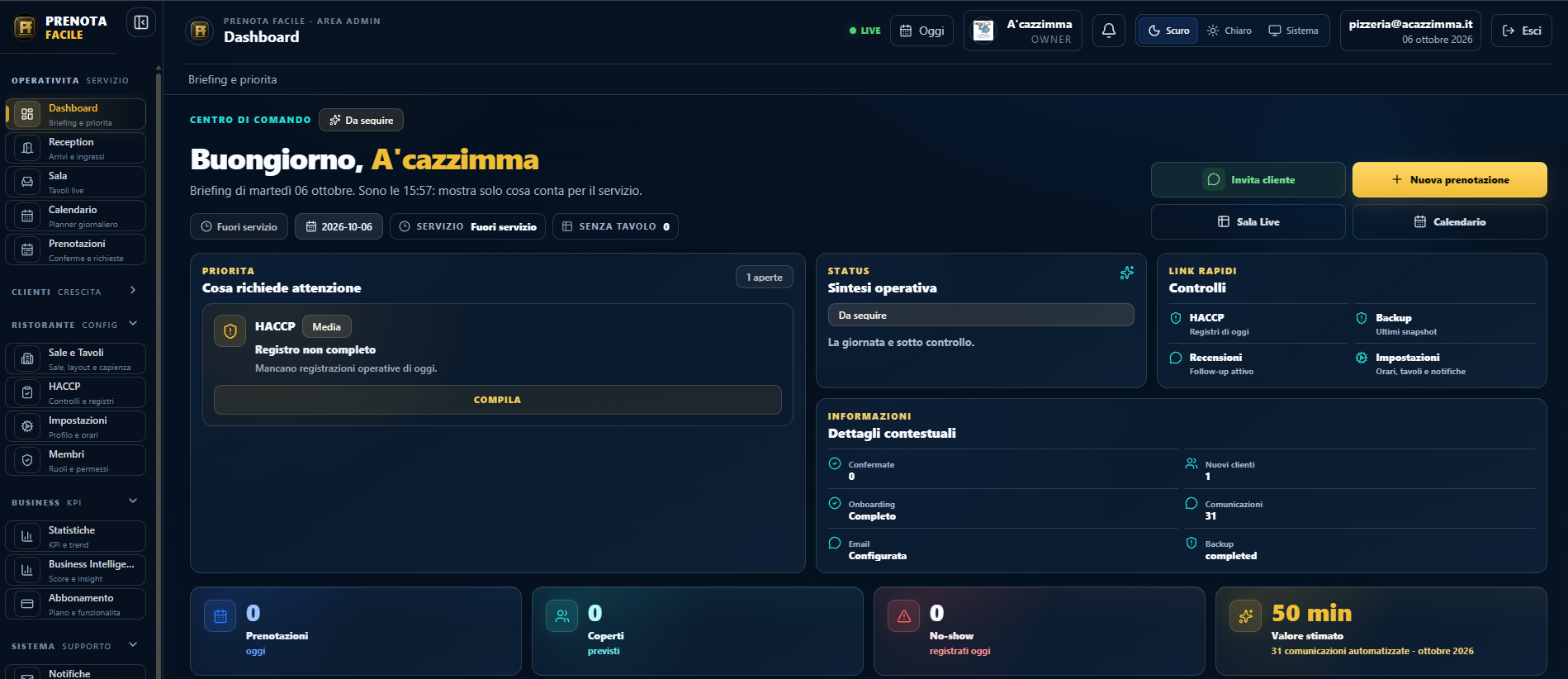The width and height of the screenshot is (1568, 679).
Task: Click the Prenota Facile logo in header
Action: (199, 31)
